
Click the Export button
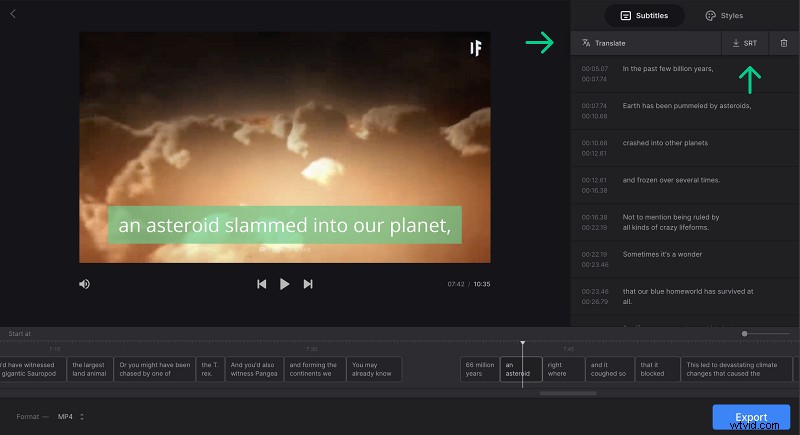click(751, 417)
